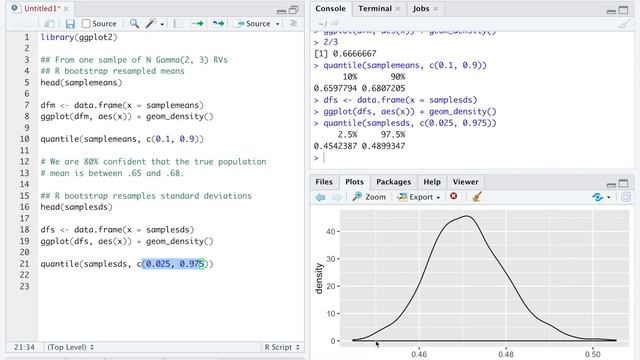Switch to the Console tab

point(330,9)
